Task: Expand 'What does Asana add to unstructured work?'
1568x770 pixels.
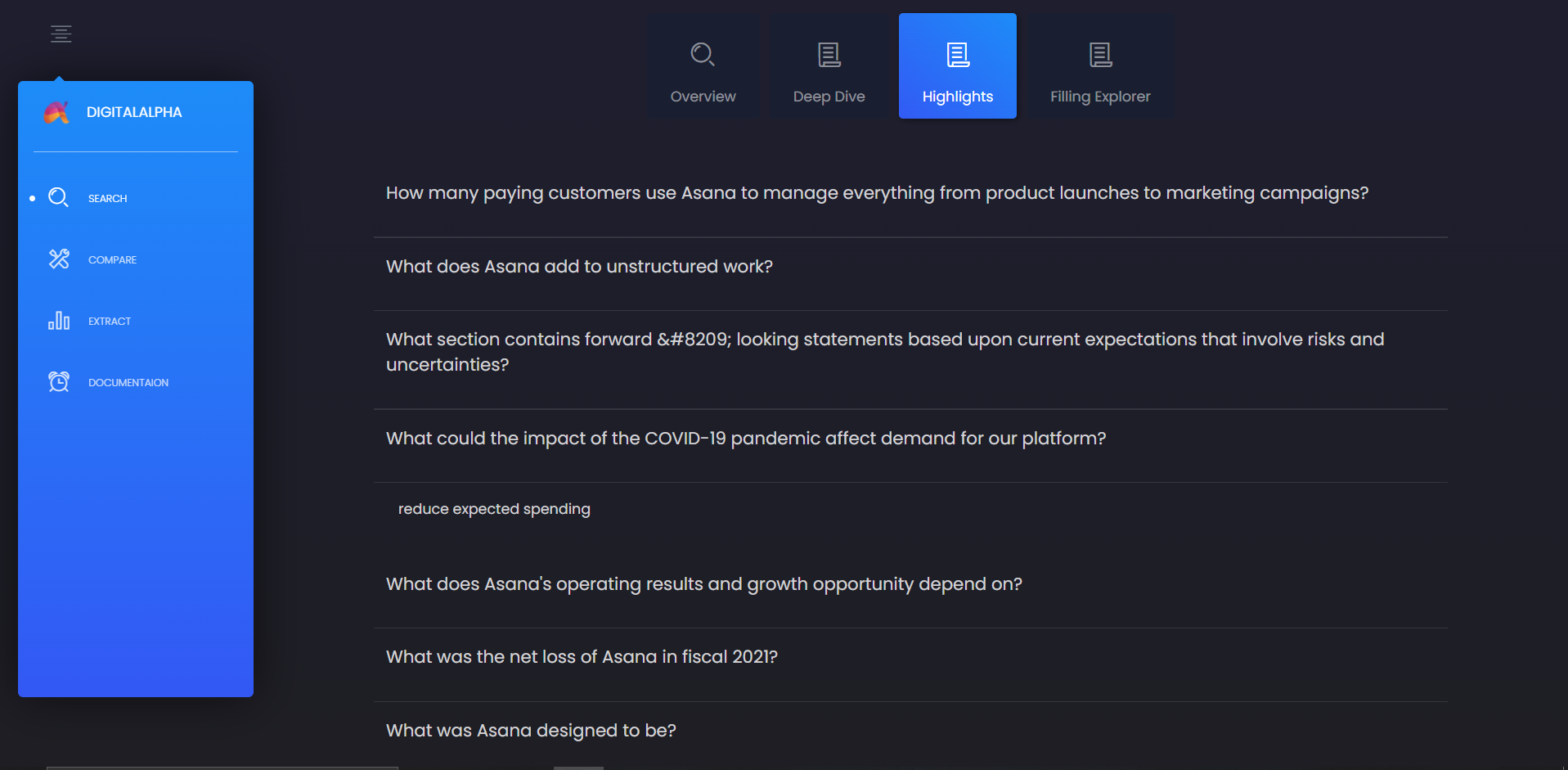Action: 910,267
